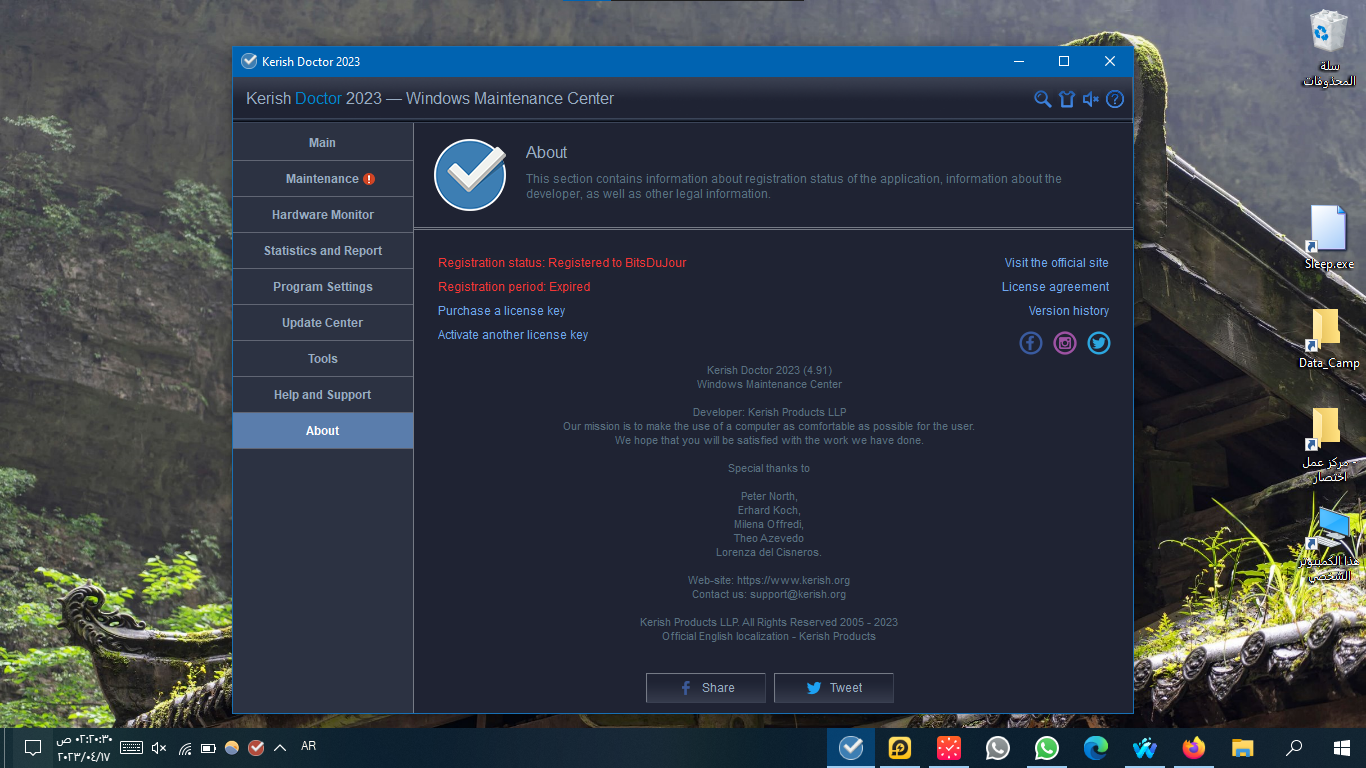Open the Update Center section

point(323,323)
